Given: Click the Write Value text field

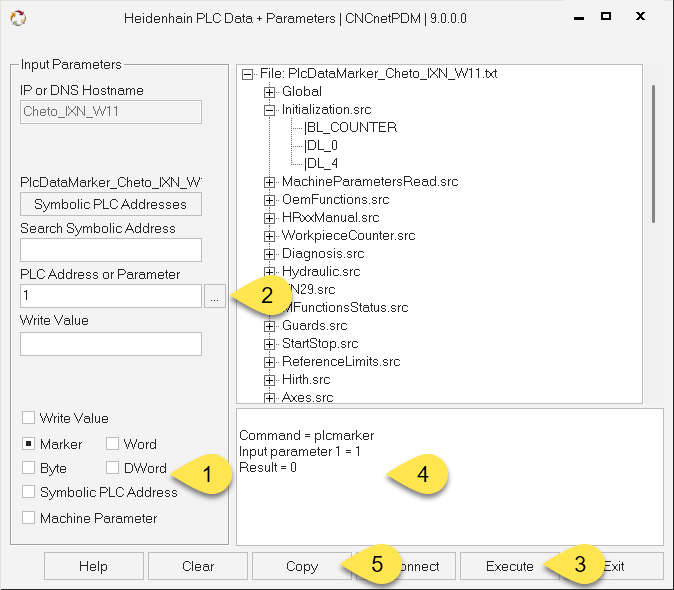Looking at the screenshot, I should [x=111, y=344].
